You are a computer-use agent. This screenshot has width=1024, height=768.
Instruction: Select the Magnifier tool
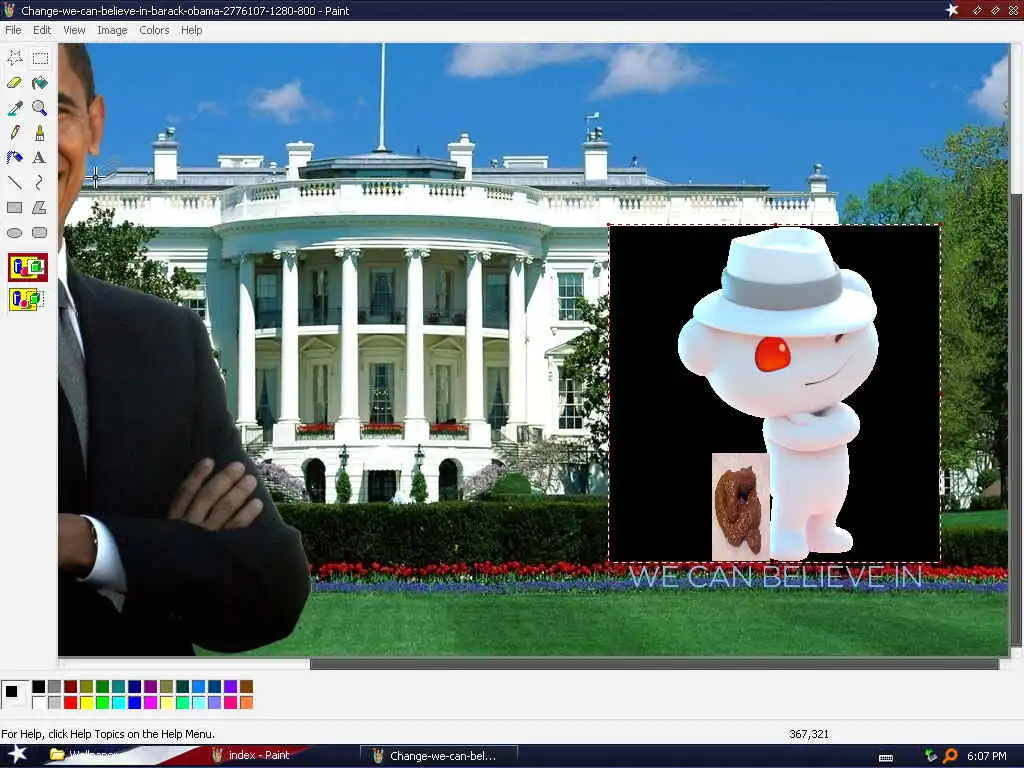pyautogui.click(x=40, y=108)
